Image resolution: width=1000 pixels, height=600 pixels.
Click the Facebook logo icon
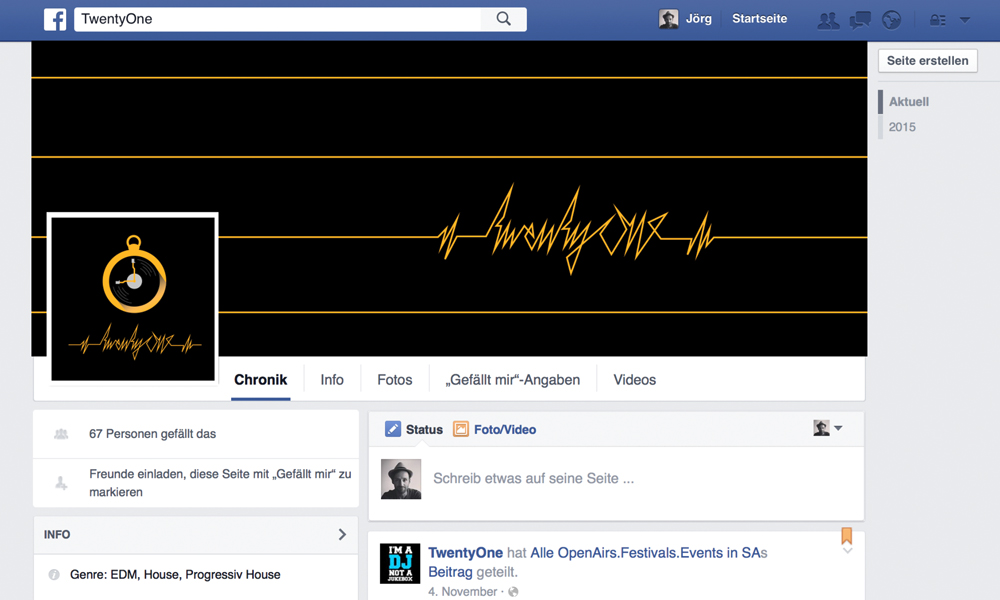click(55, 19)
